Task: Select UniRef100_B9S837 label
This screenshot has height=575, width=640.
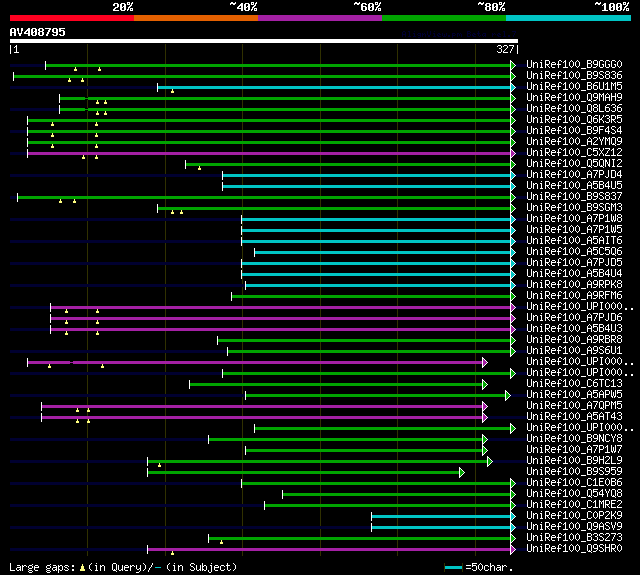Action: pos(574,197)
